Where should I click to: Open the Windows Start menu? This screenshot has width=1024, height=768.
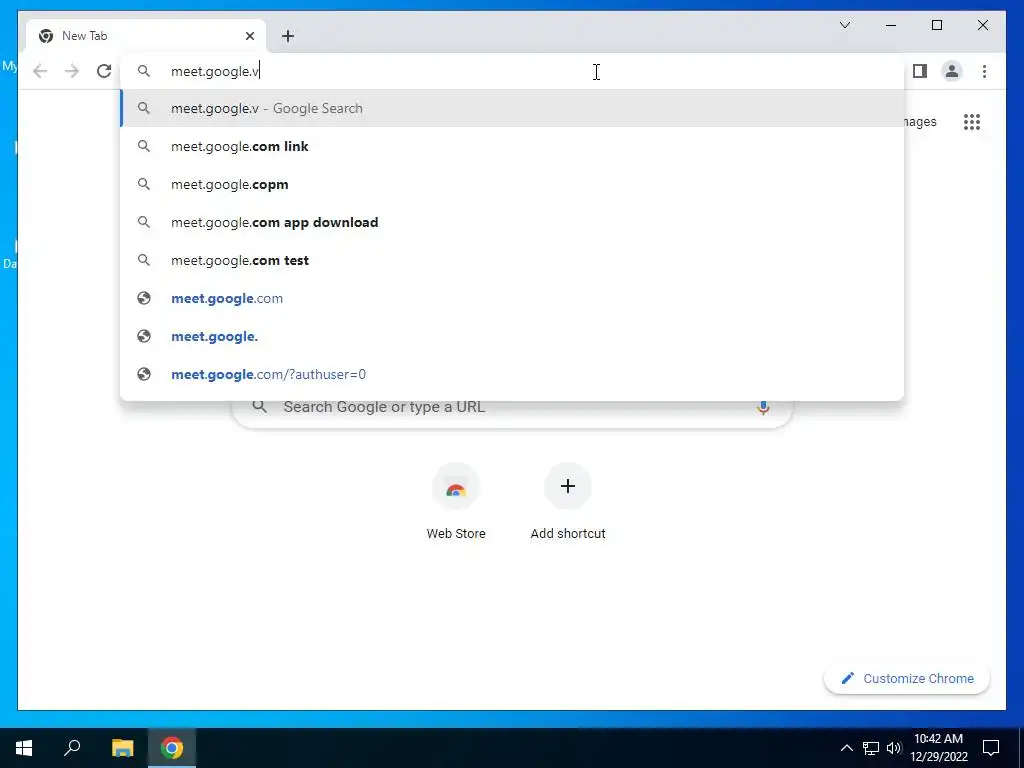tap(24, 748)
